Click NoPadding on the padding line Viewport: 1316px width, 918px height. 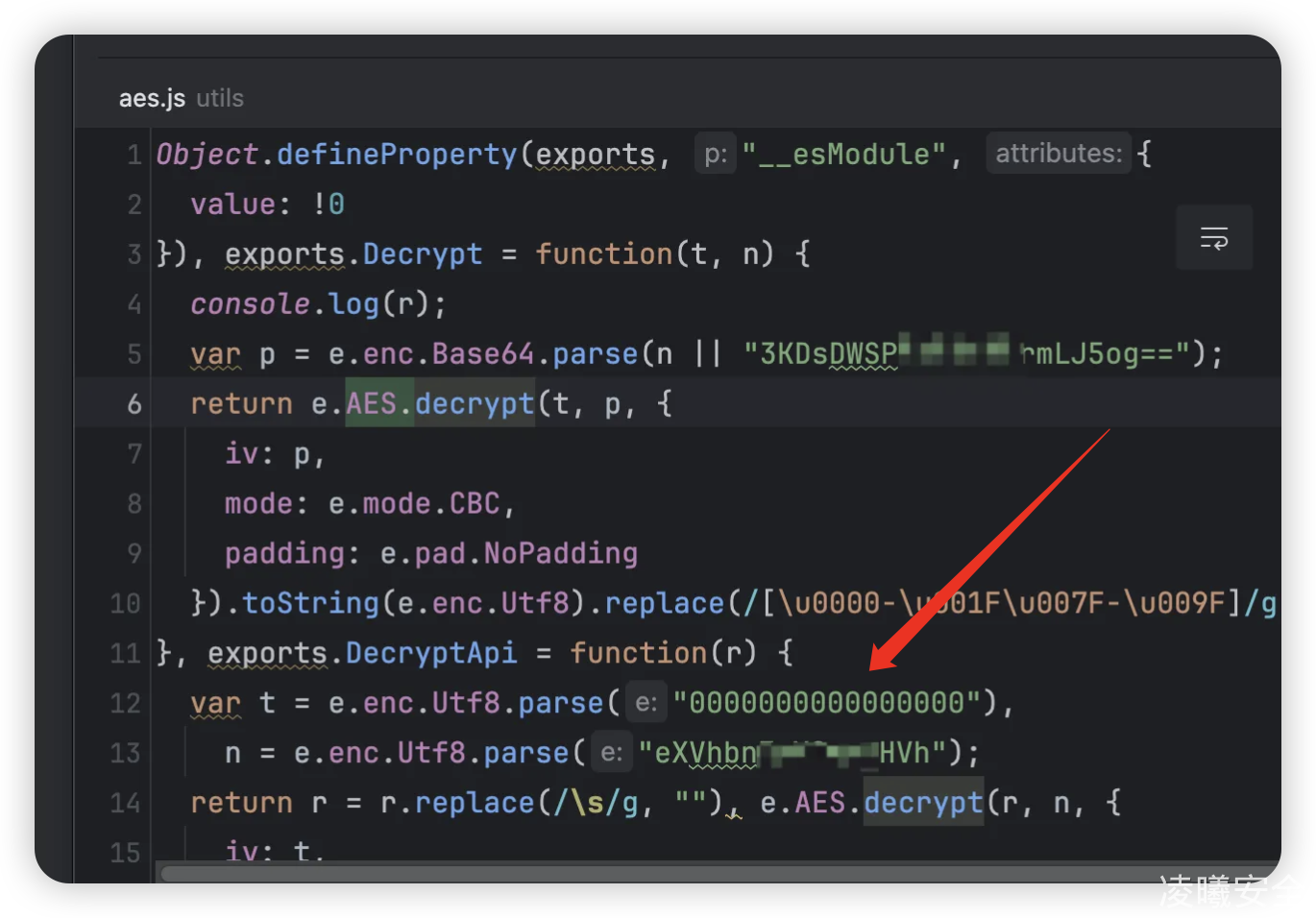point(560,554)
